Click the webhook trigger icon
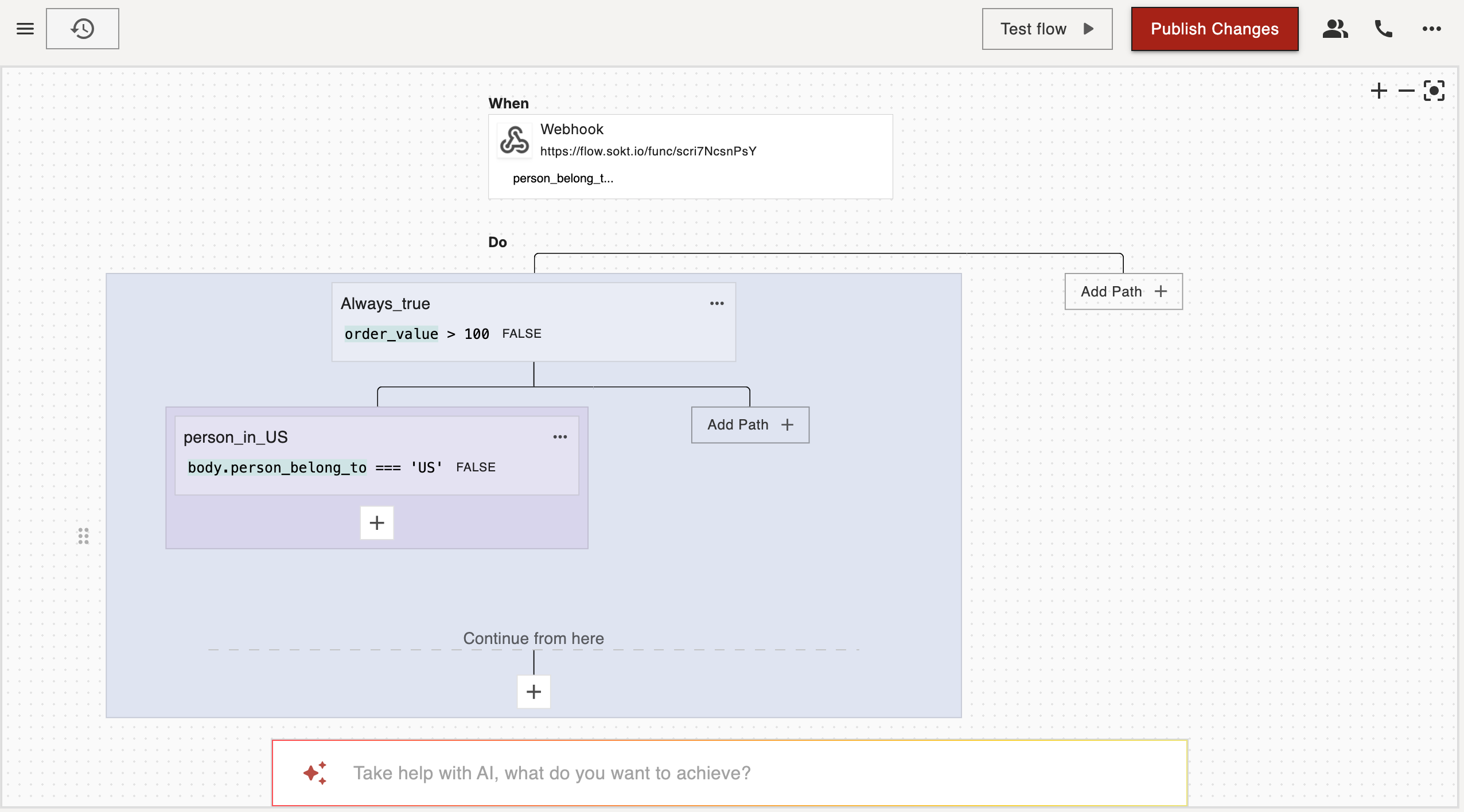 pos(514,140)
